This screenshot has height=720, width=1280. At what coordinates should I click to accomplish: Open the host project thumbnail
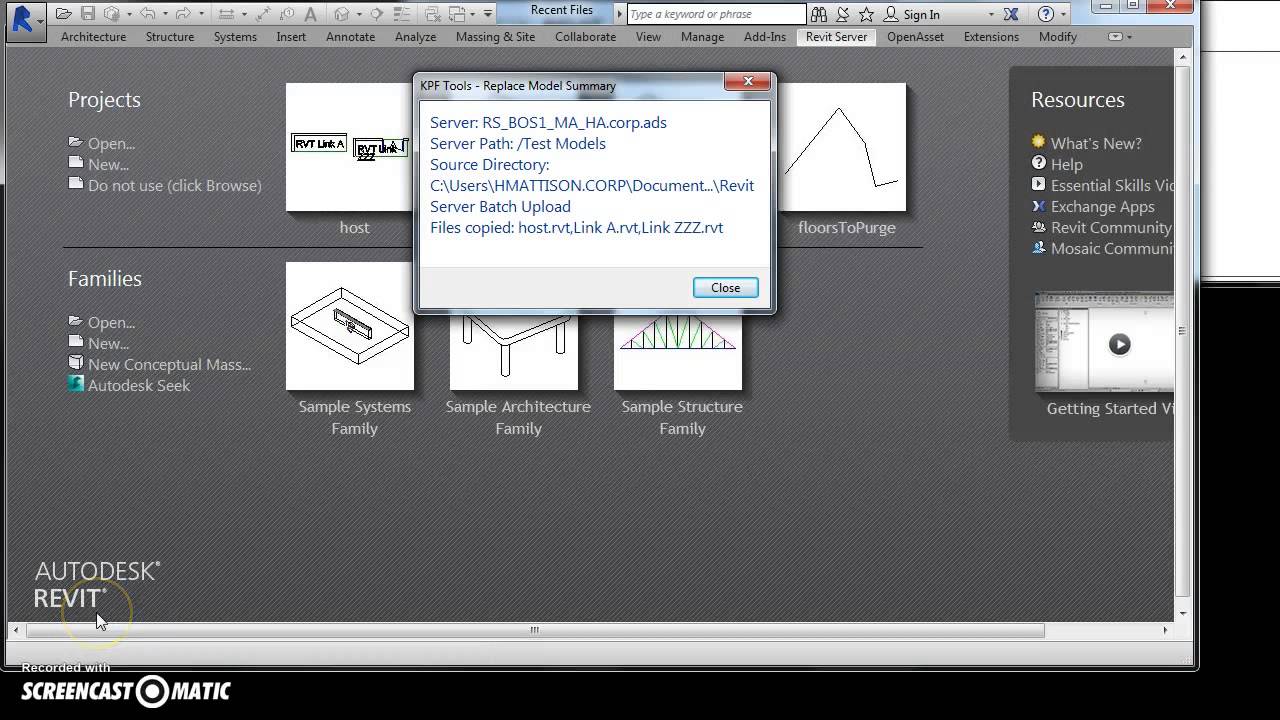tap(350, 147)
